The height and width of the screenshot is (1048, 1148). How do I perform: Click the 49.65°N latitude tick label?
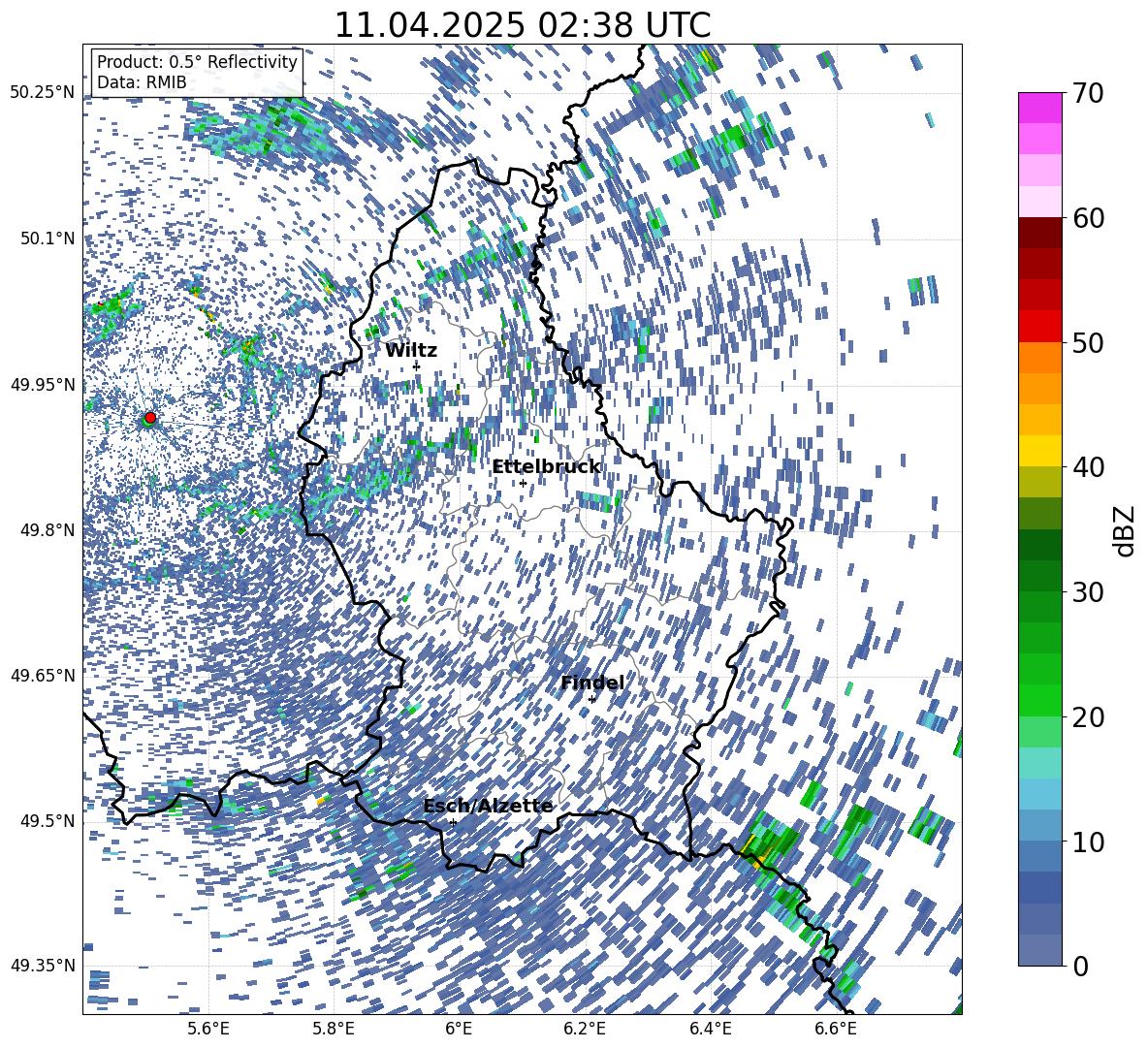point(43,676)
